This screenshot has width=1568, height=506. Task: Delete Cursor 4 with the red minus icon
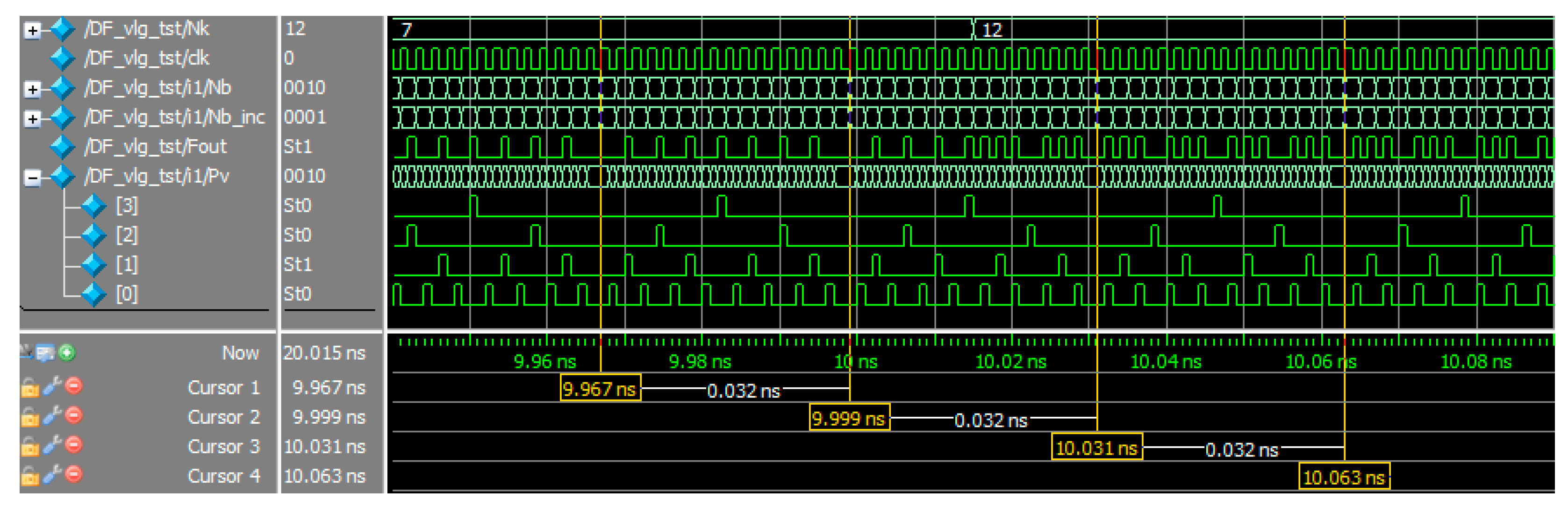coord(74,474)
